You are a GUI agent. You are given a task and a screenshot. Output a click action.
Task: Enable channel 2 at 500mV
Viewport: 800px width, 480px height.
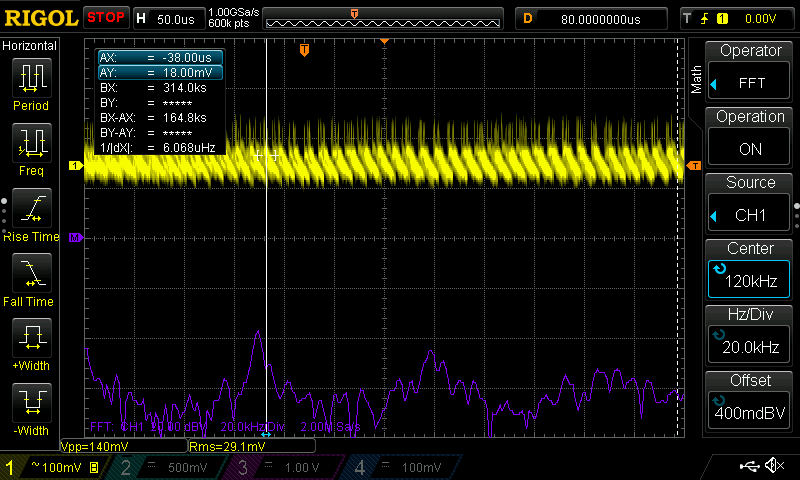click(165, 467)
